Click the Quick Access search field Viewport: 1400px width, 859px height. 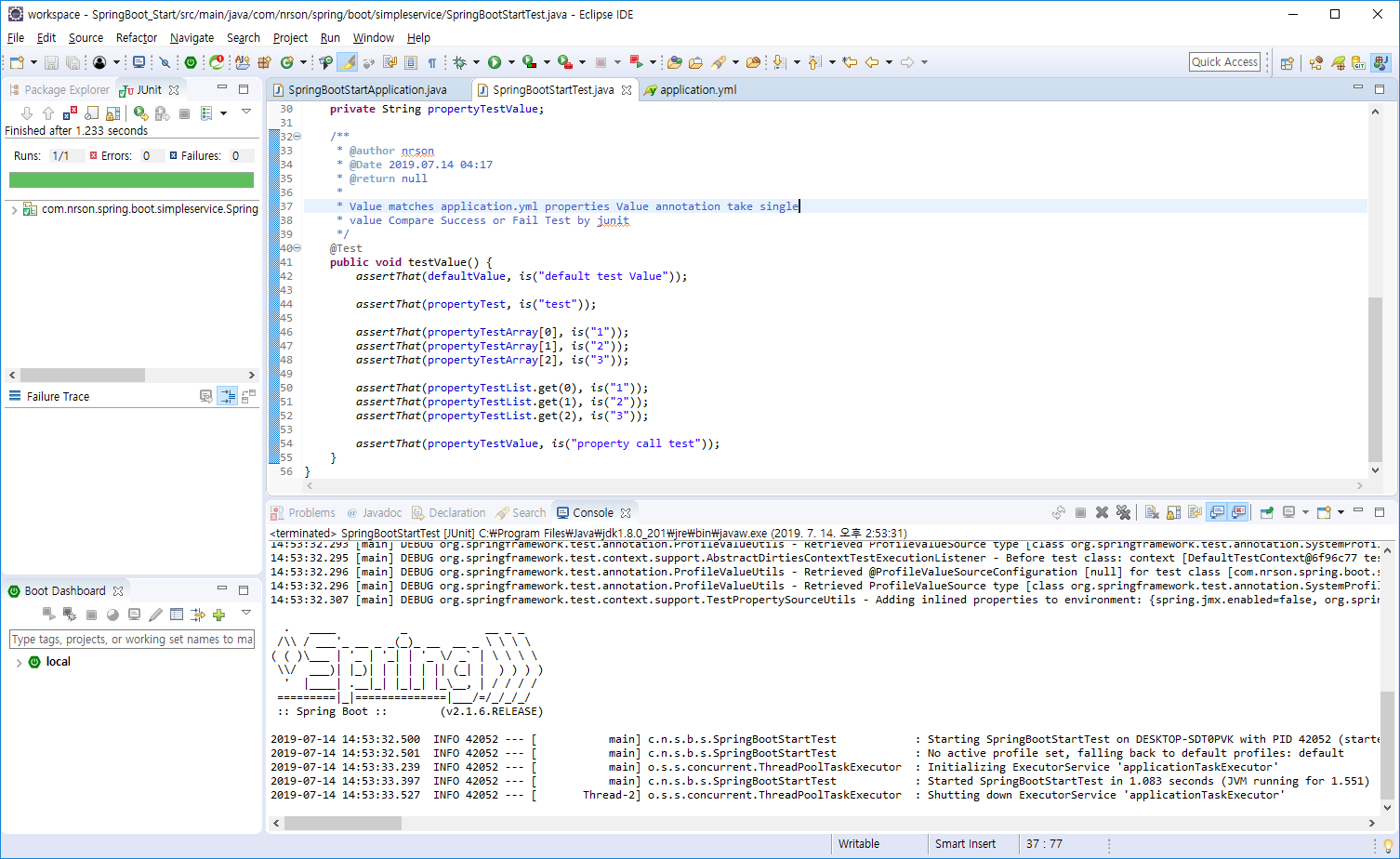point(1225,61)
